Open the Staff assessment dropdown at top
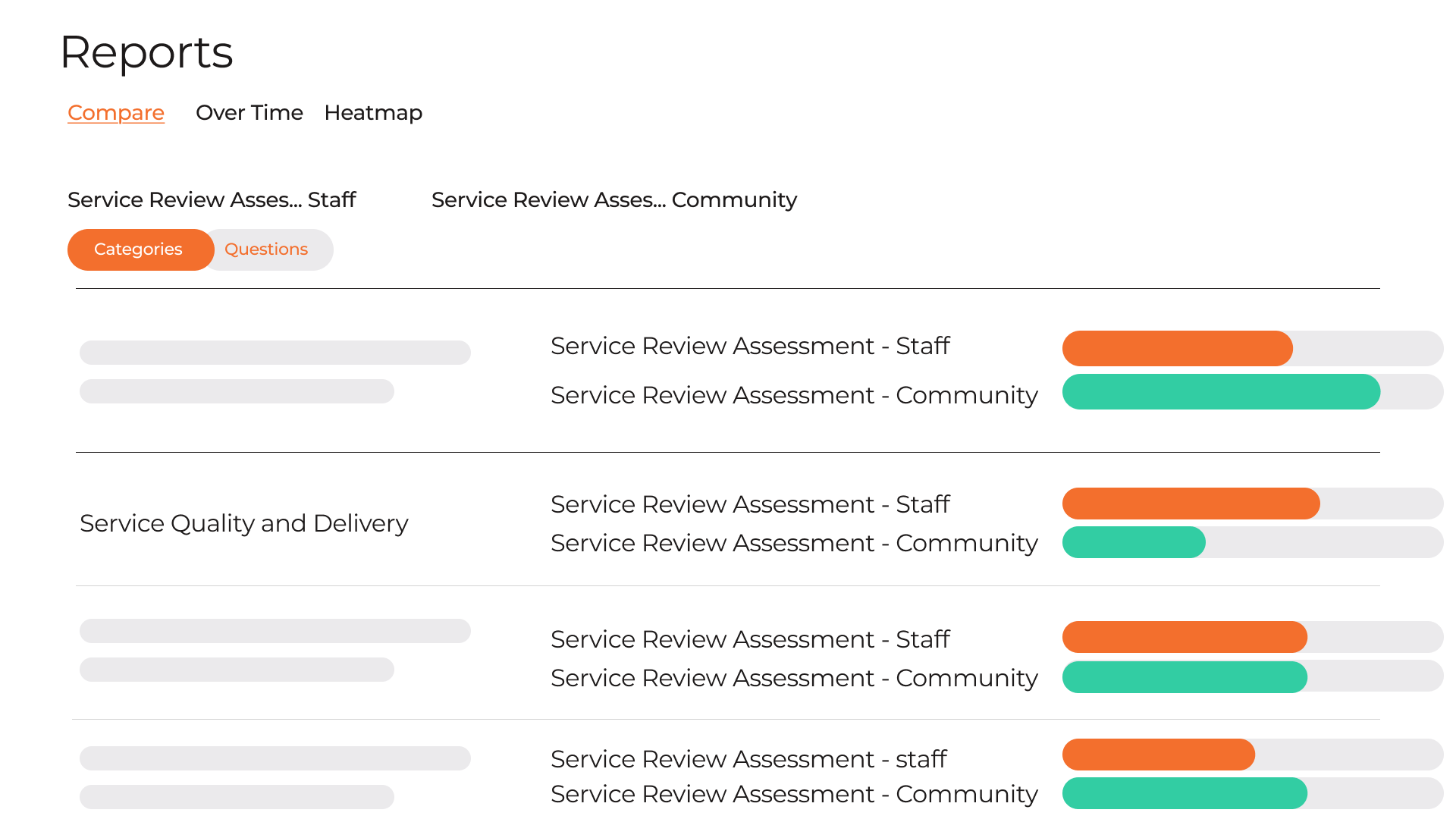 click(x=212, y=199)
